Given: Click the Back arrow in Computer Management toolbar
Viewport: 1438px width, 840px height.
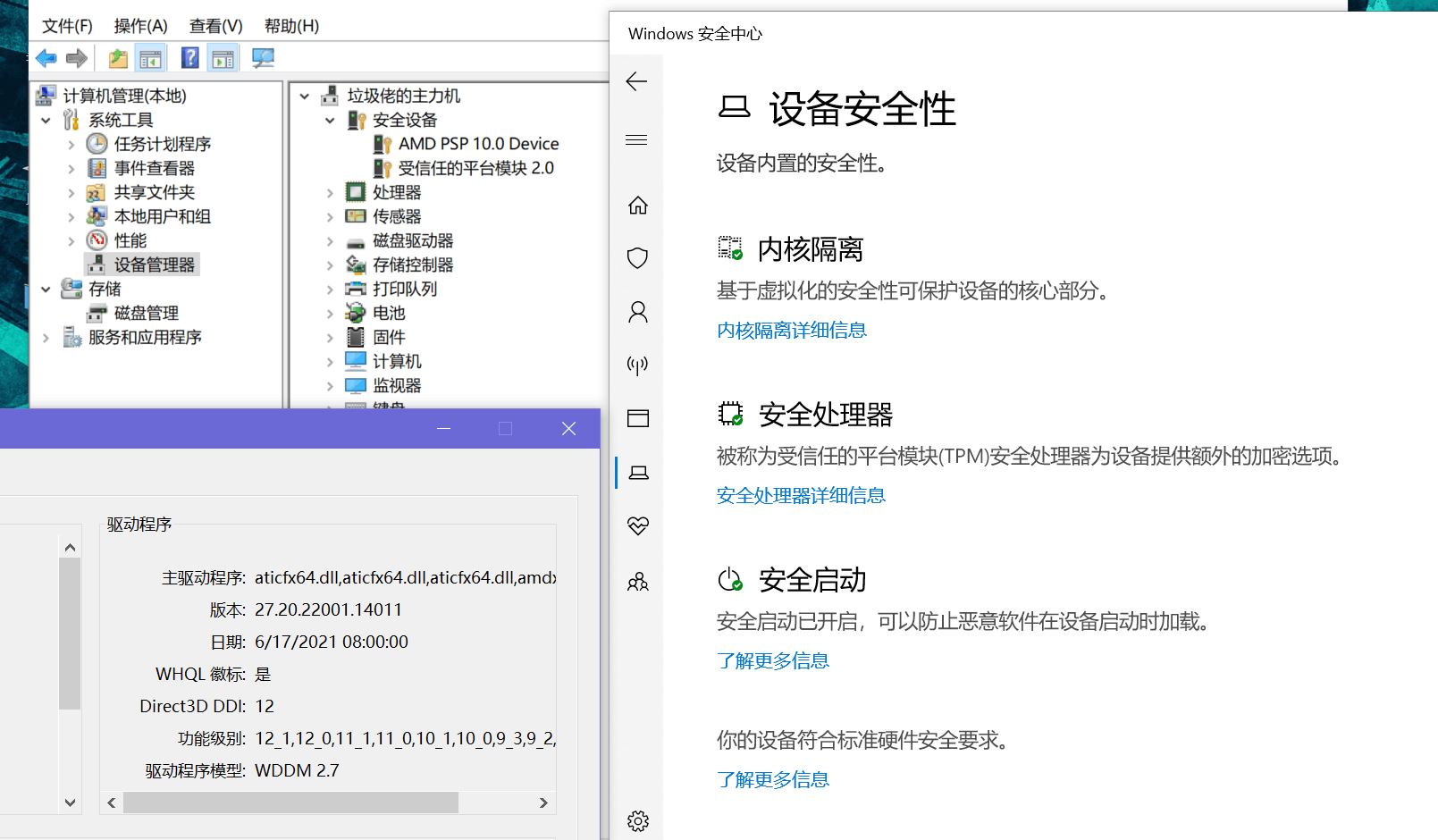Looking at the screenshot, I should click(x=46, y=59).
